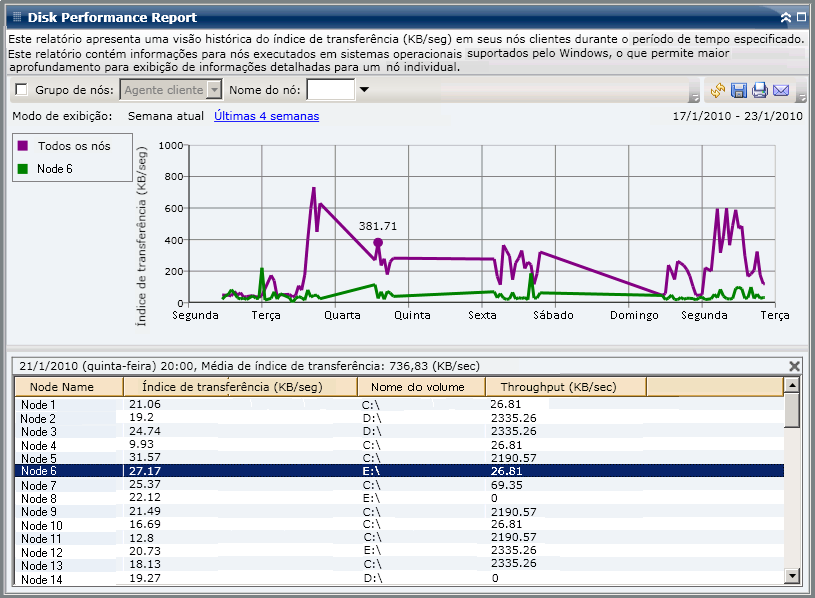
Task: Maximize the Disk Performance Report panel
Action: [x=801, y=17]
